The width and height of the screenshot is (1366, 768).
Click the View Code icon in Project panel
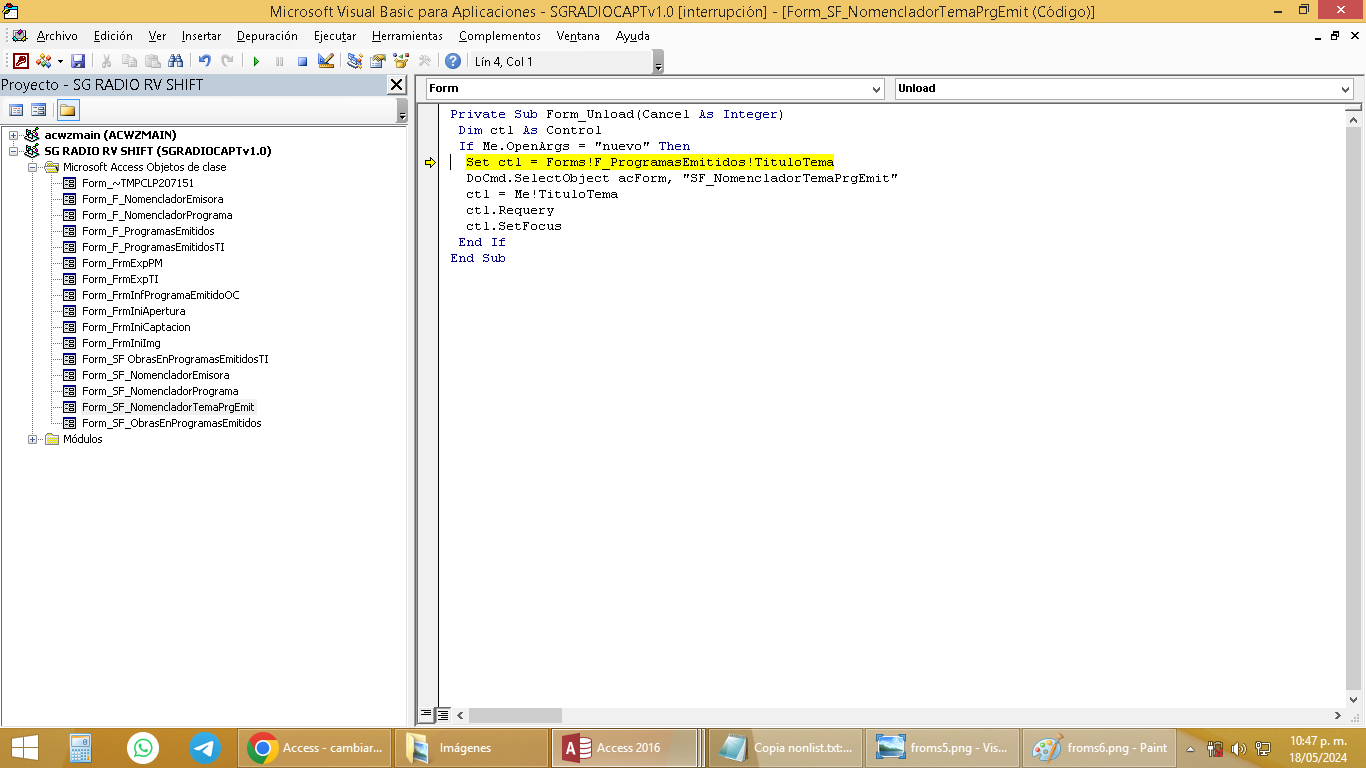(x=16, y=110)
